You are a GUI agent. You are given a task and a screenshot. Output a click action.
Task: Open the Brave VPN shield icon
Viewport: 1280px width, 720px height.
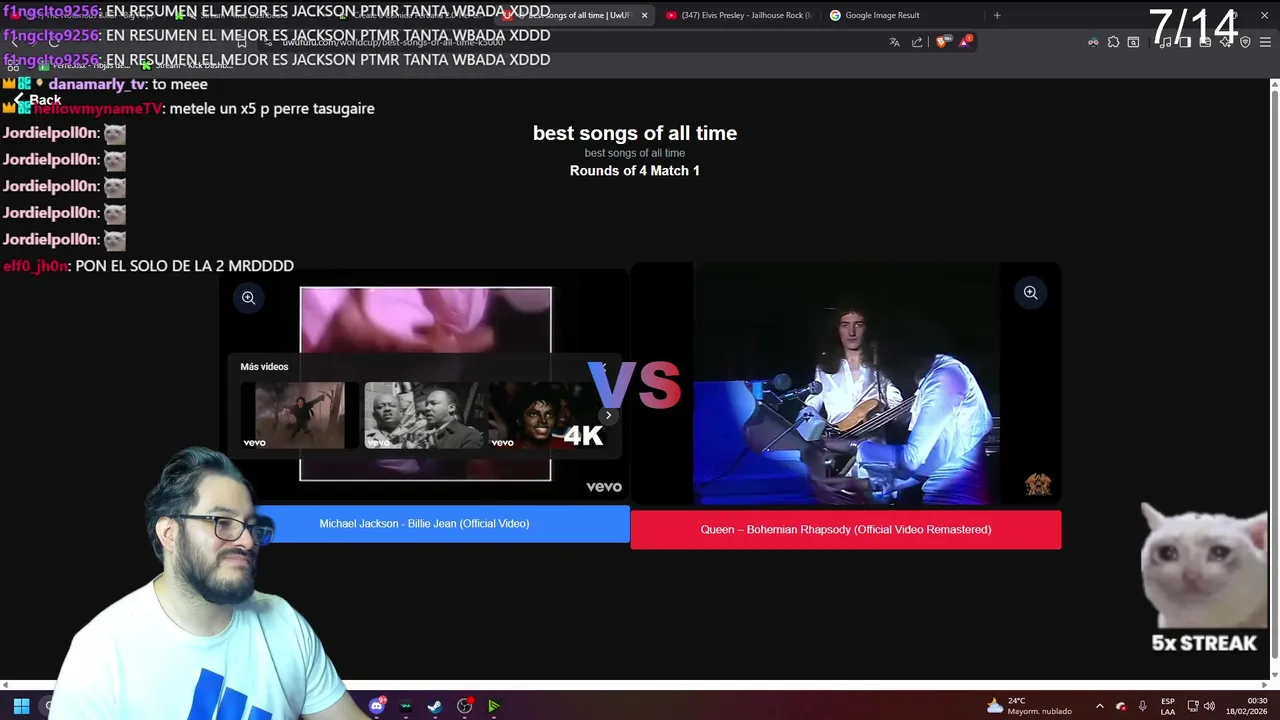(x=1245, y=42)
